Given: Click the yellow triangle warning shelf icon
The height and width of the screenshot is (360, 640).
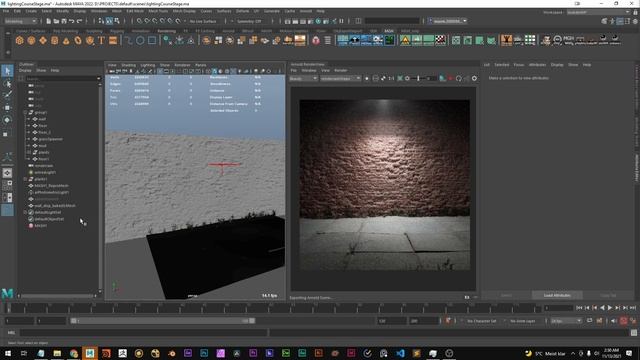Looking at the screenshot, I should point(405,40).
